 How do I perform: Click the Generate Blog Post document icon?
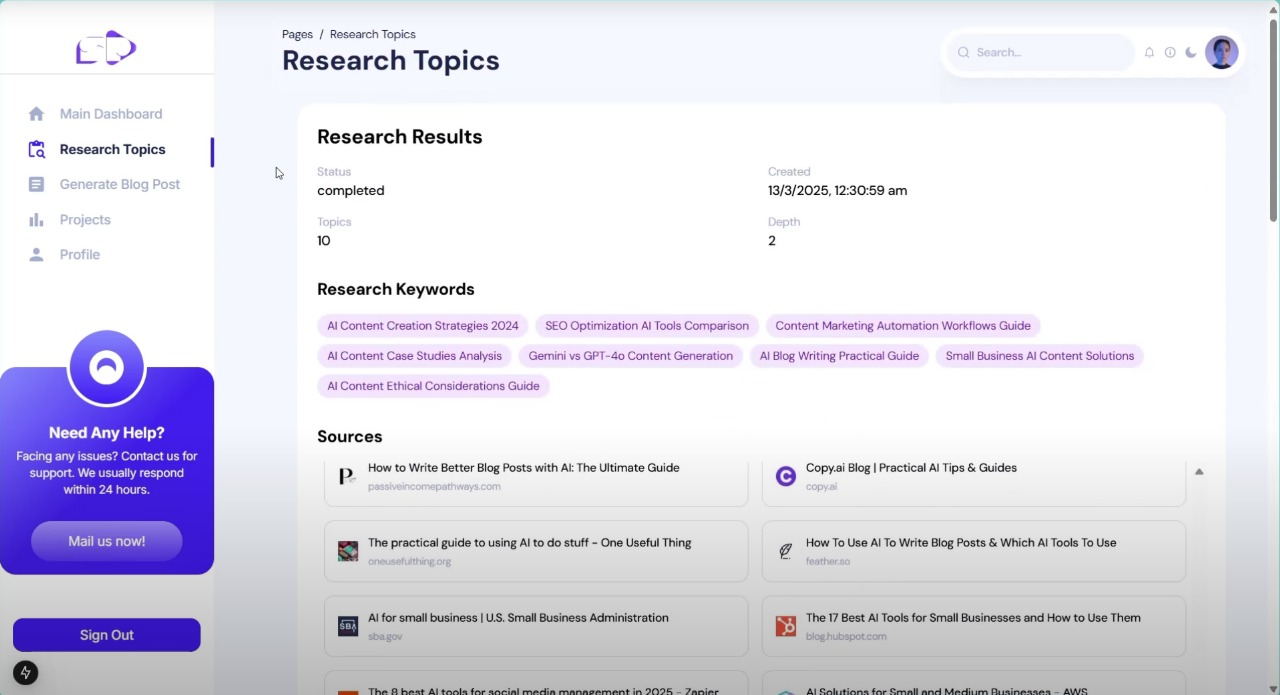coord(37,184)
